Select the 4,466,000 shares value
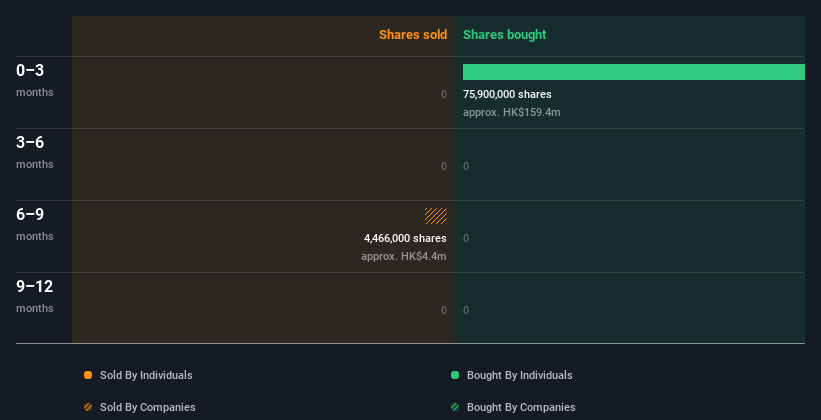 pos(405,238)
